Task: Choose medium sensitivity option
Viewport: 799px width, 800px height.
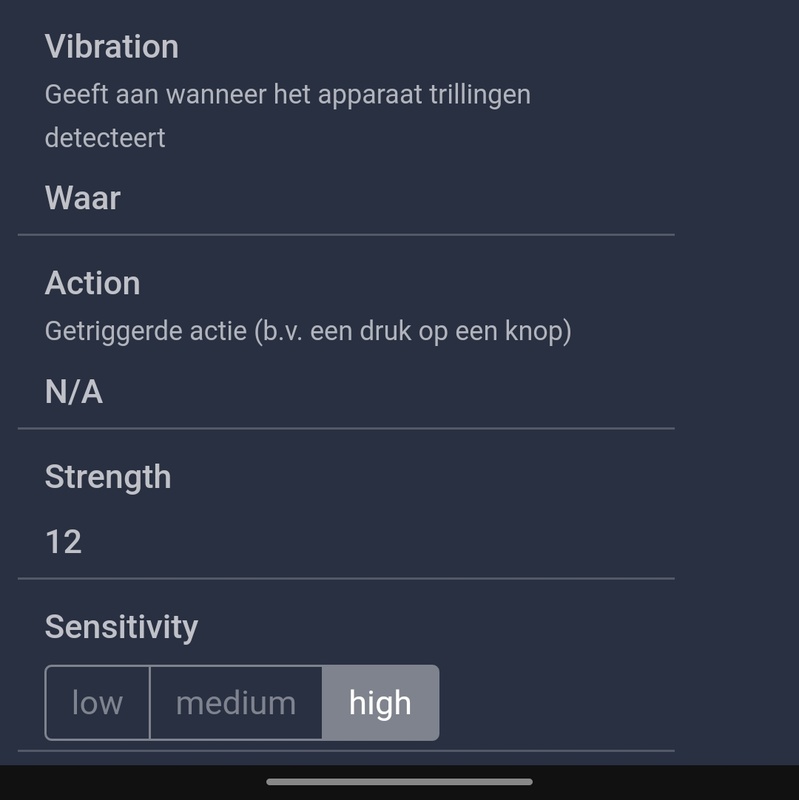Action: (x=236, y=703)
